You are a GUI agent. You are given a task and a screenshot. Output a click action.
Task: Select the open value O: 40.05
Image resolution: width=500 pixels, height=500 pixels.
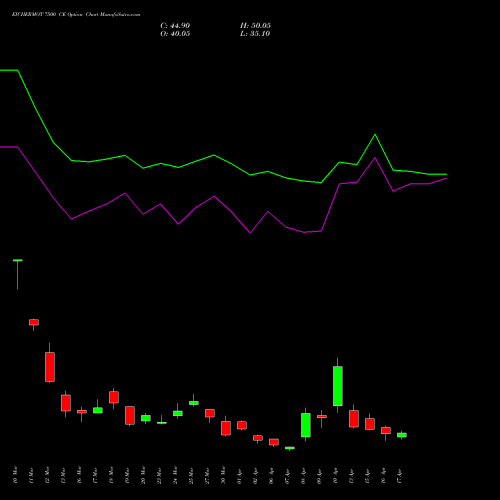point(175,34)
